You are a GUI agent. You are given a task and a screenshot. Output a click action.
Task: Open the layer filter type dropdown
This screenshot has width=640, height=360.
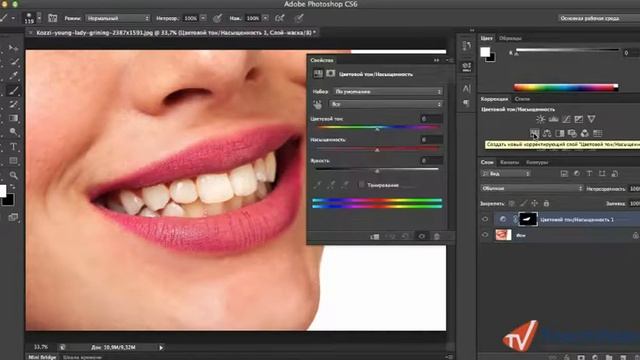[506, 174]
